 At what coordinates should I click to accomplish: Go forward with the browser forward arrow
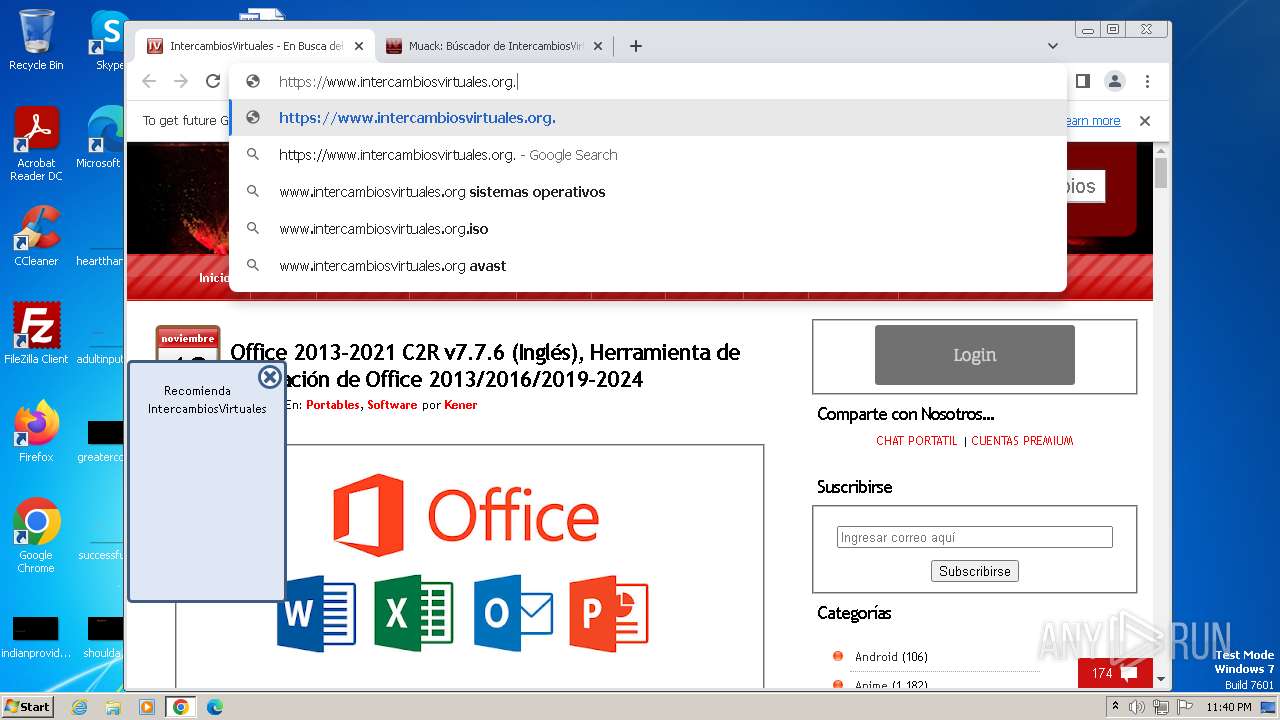click(x=181, y=81)
